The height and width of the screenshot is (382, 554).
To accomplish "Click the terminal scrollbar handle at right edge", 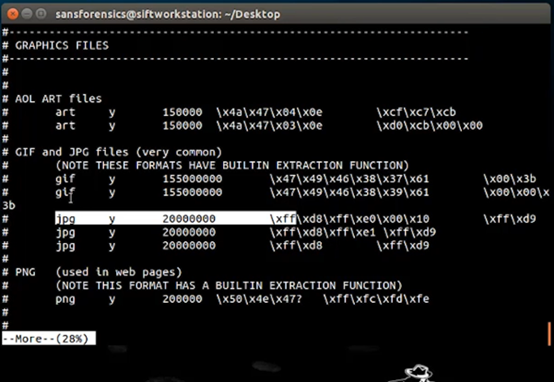I will (x=549, y=334).
